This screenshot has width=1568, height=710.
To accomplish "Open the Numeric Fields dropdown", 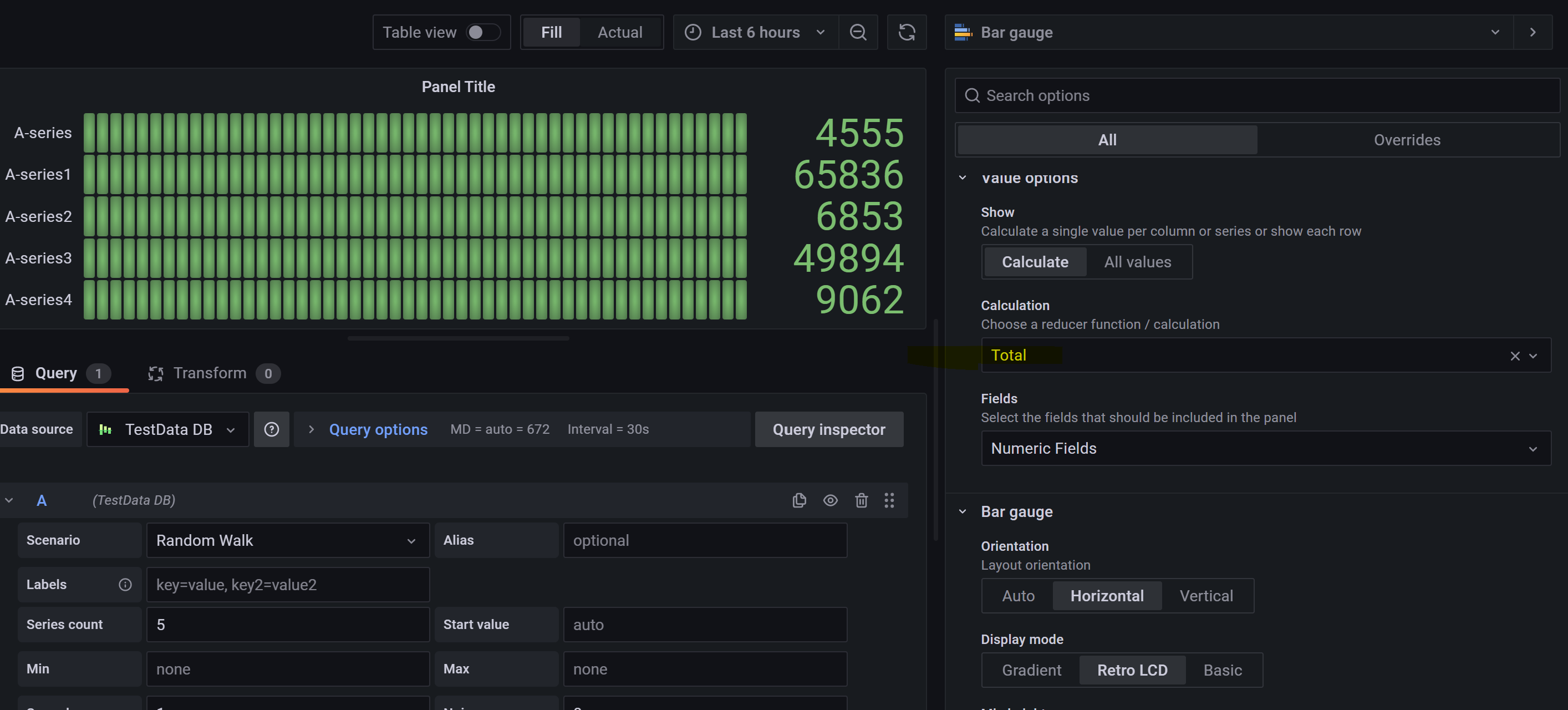I will (x=1266, y=448).
